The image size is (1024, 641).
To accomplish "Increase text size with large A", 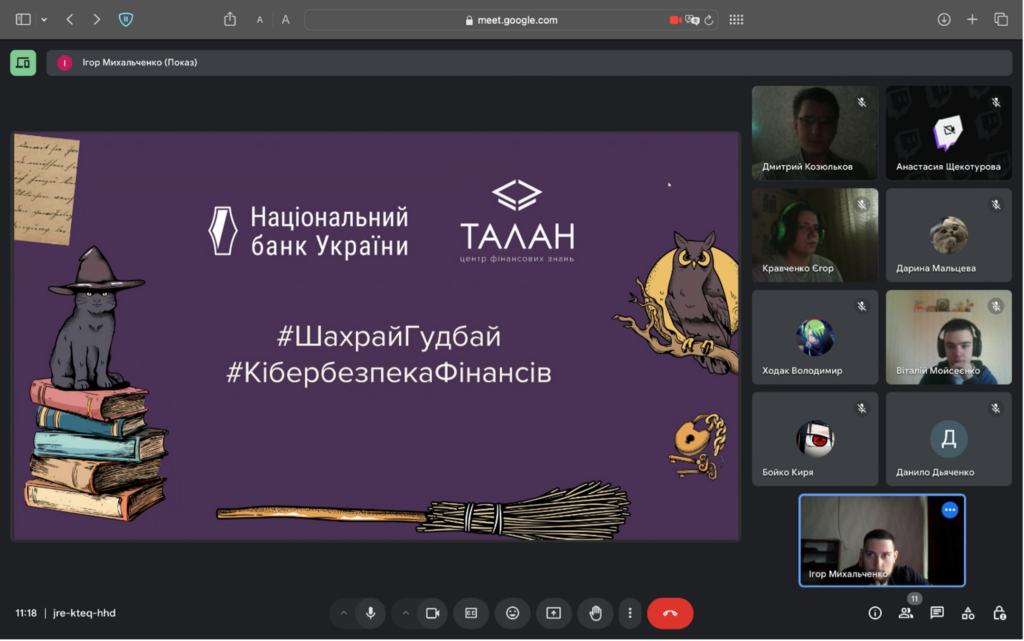I will point(285,20).
